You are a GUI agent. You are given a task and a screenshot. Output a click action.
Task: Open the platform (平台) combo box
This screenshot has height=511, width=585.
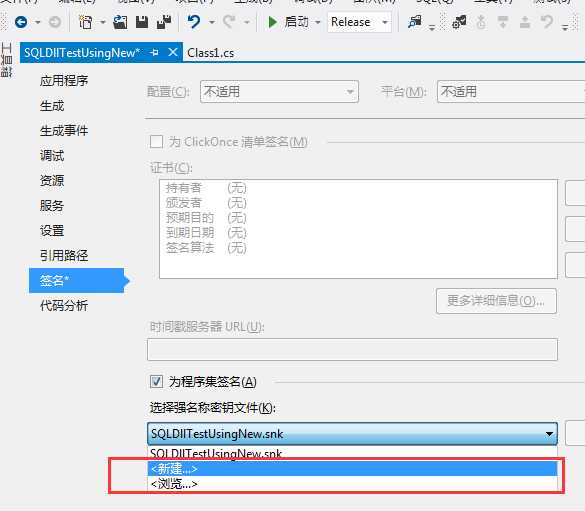click(511, 92)
